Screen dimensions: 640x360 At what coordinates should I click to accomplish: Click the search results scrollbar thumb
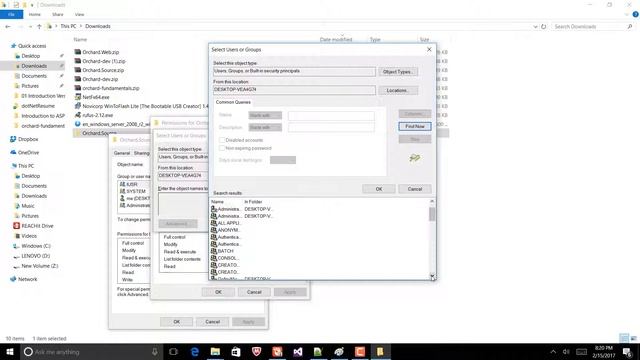pyautogui.click(x=432, y=214)
